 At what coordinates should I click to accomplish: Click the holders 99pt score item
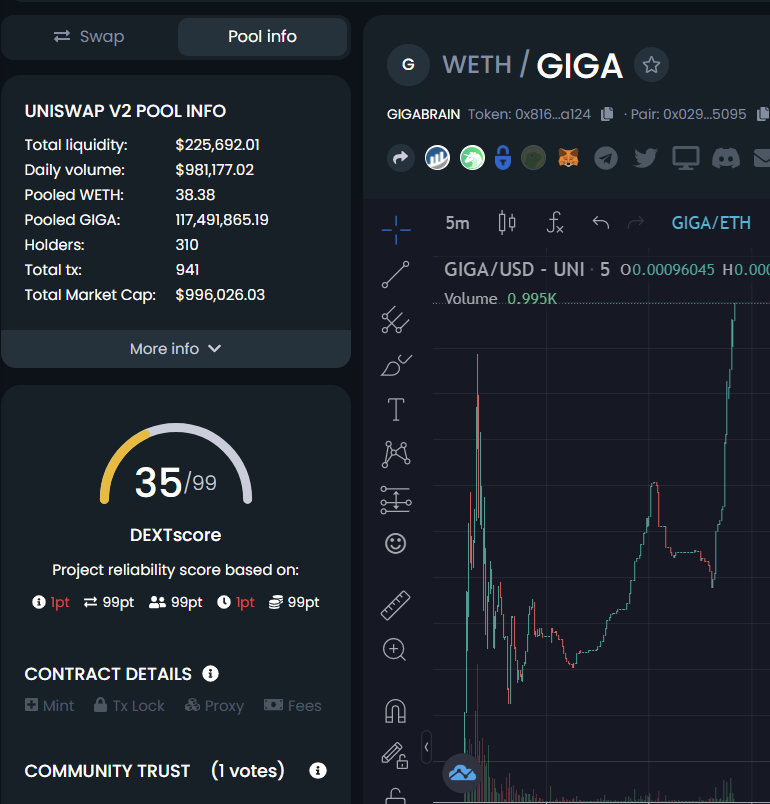pos(176,602)
